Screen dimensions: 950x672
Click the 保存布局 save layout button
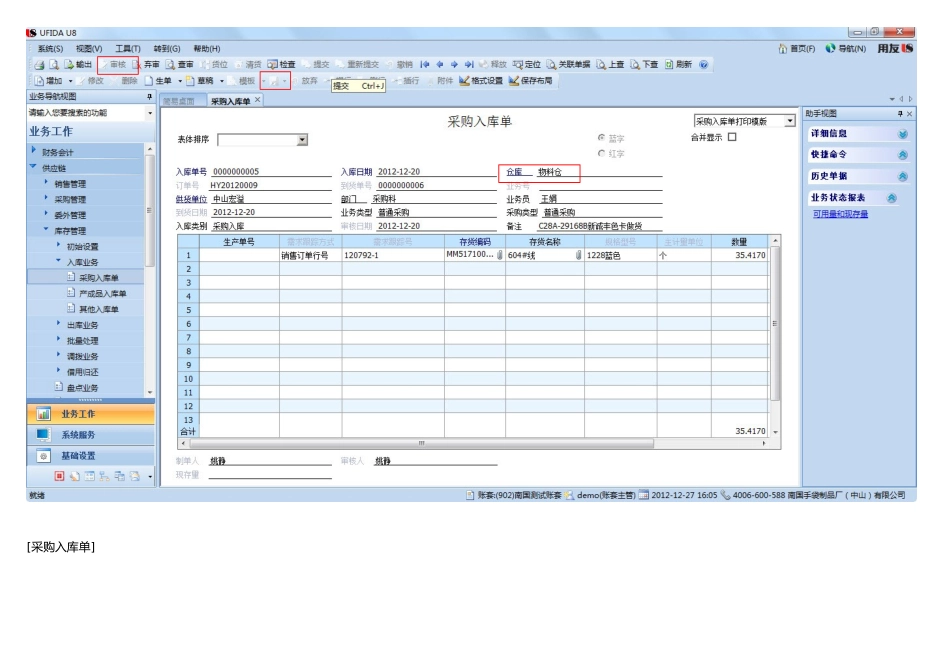[x=531, y=81]
